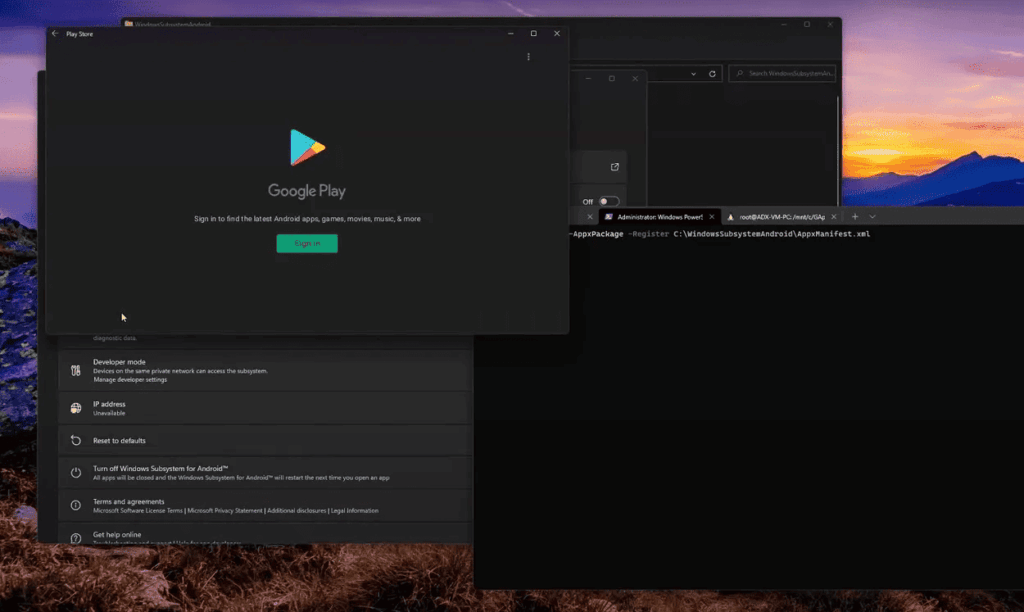Screen dimensions: 1024x612
Task: Click the Developer mode heading
Action: click(x=119, y=362)
